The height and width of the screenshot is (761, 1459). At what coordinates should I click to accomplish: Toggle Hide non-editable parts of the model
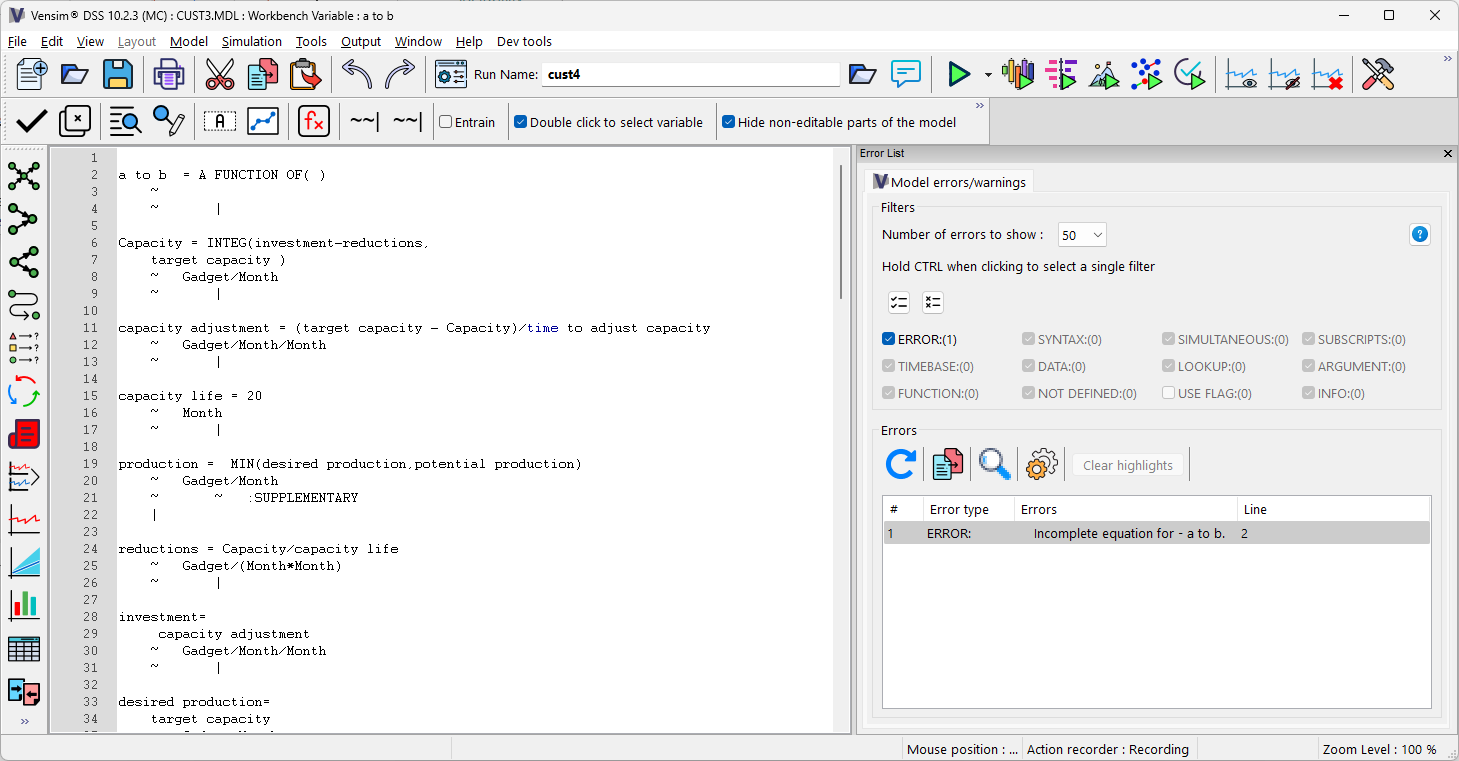point(729,122)
